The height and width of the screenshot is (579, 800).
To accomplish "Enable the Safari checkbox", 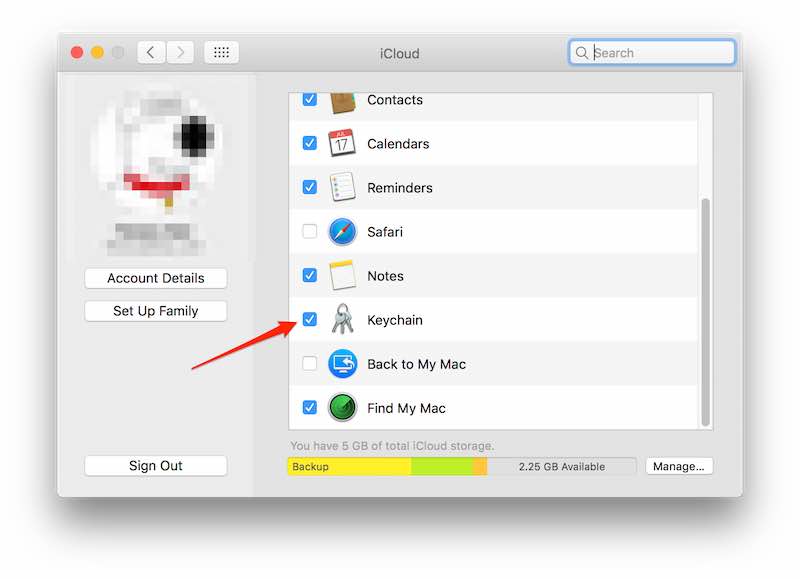I will pos(310,231).
